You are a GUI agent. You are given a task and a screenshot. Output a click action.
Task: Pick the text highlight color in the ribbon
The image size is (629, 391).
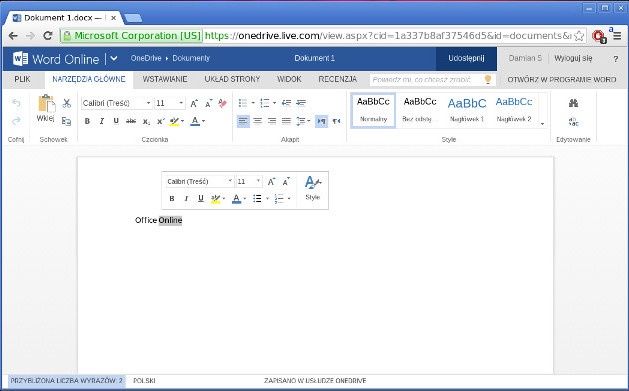point(174,121)
